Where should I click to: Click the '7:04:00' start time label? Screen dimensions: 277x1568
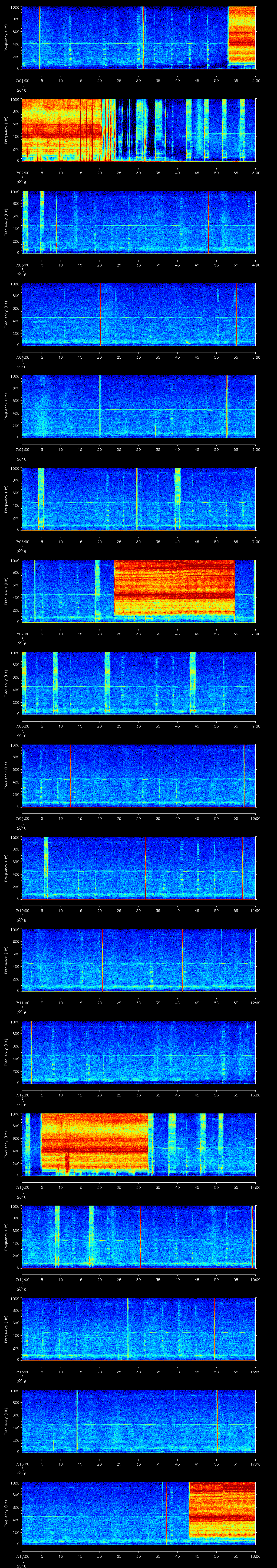[22, 357]
